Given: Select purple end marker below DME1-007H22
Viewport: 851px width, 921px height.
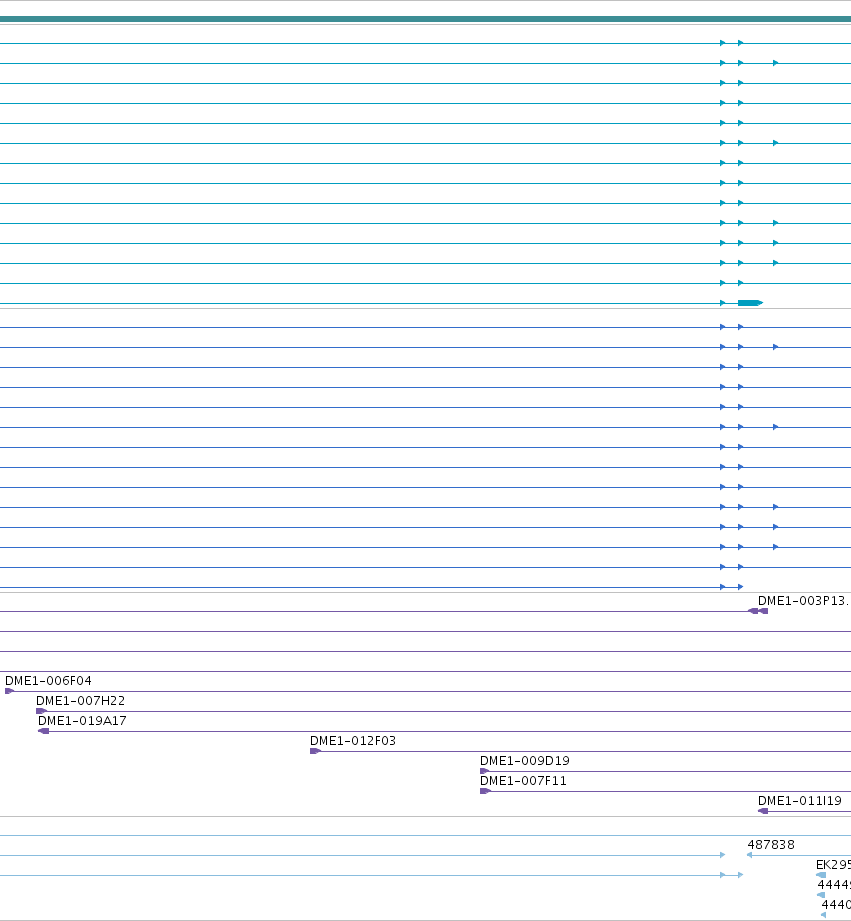Looking at the screenshot, I should [41, 711].
